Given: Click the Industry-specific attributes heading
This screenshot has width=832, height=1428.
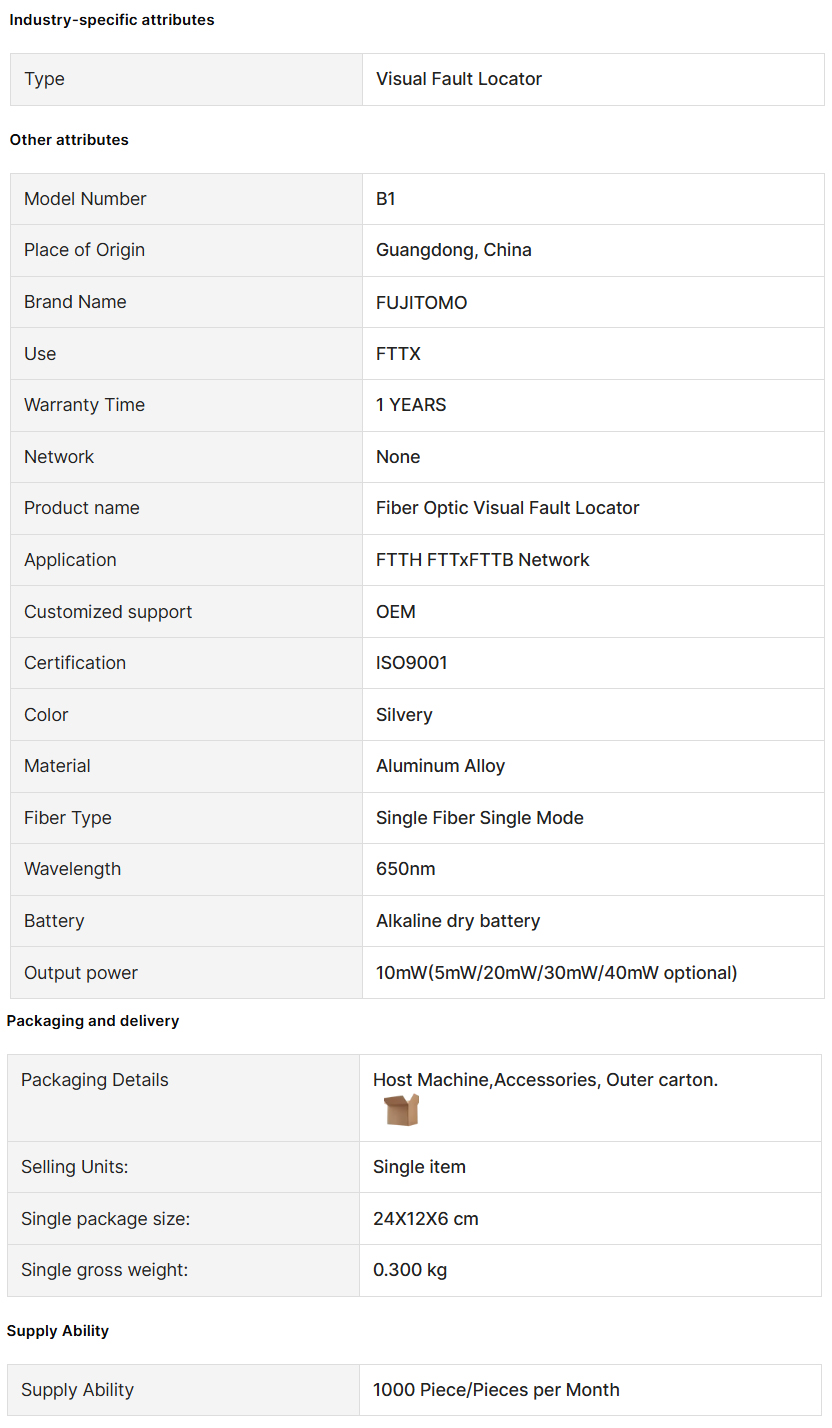Looking at the screenshot, I should tap(112, 20).
